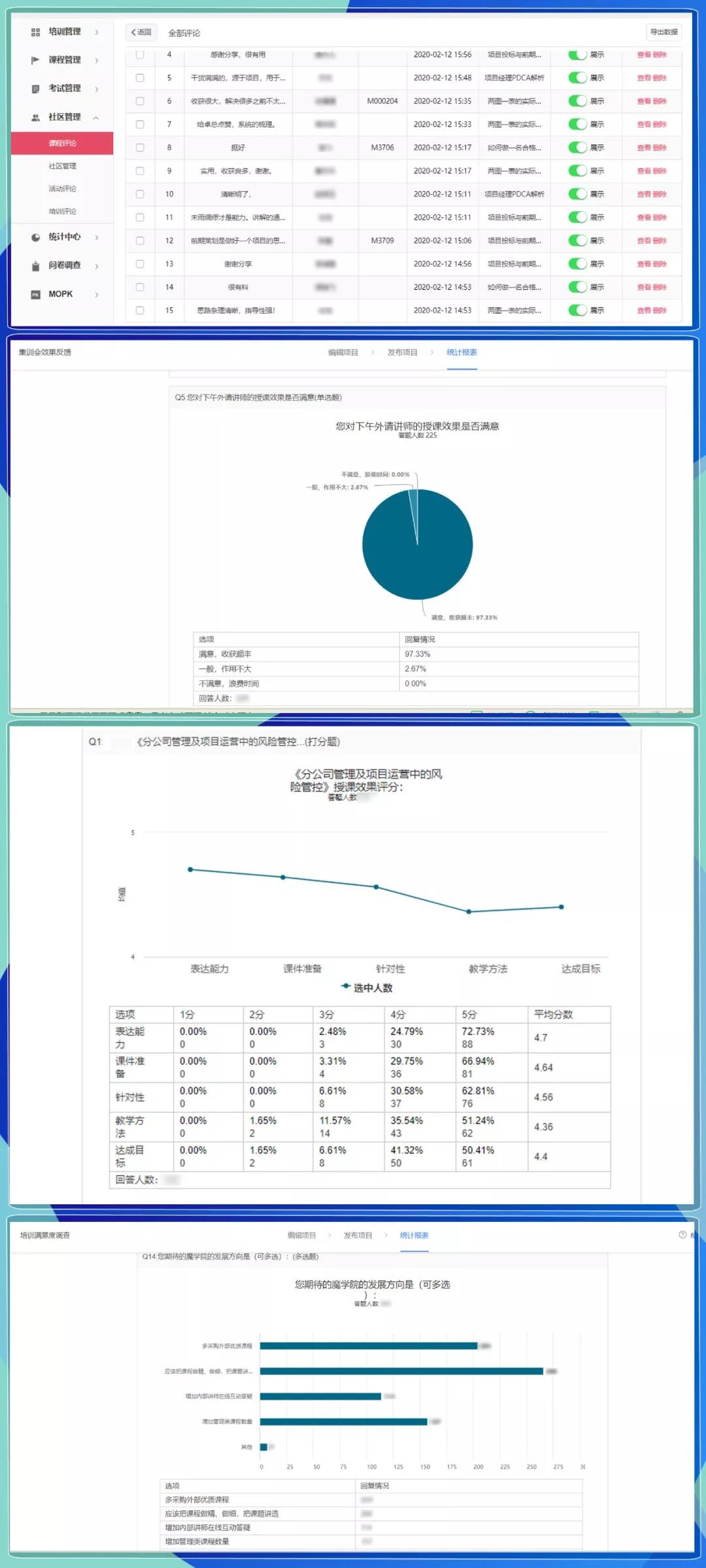Viewport: 706px width, 1568px height.
Task: Select the checkbox for comment row 12
Action: click(x=140, y=241)
